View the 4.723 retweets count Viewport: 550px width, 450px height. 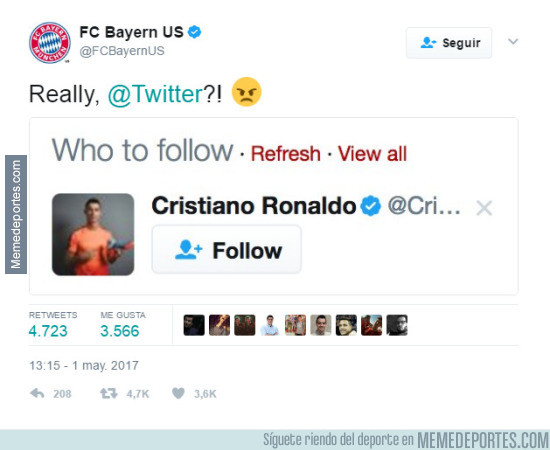48,331
